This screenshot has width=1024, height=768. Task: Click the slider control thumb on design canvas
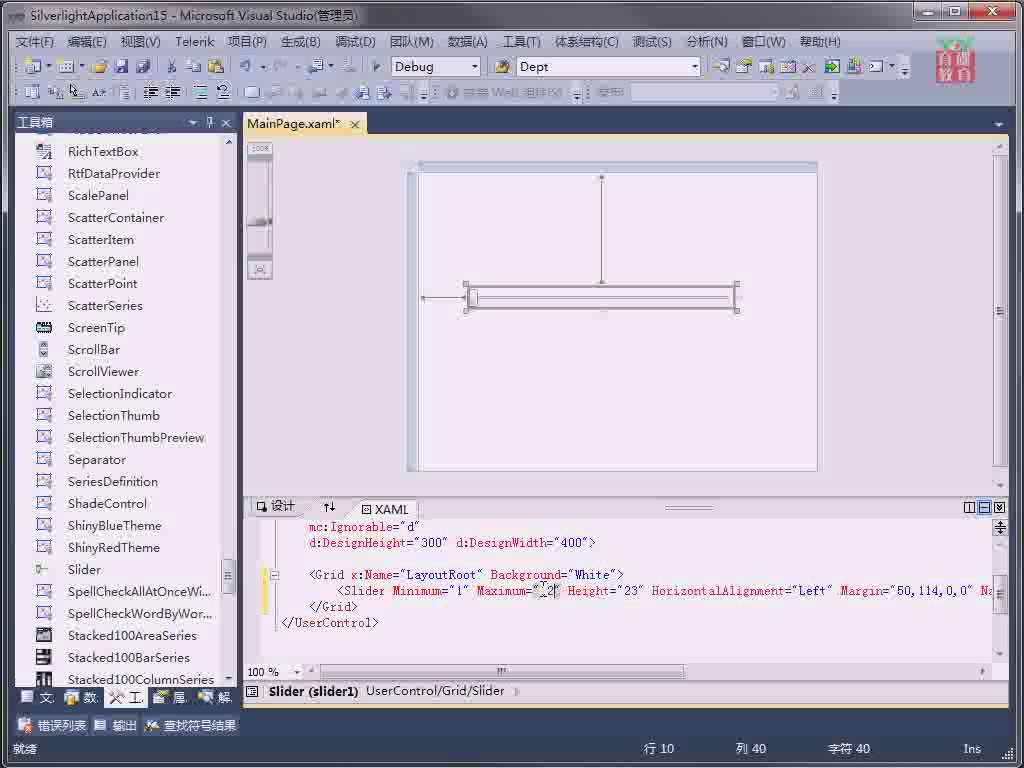(473, 298)
